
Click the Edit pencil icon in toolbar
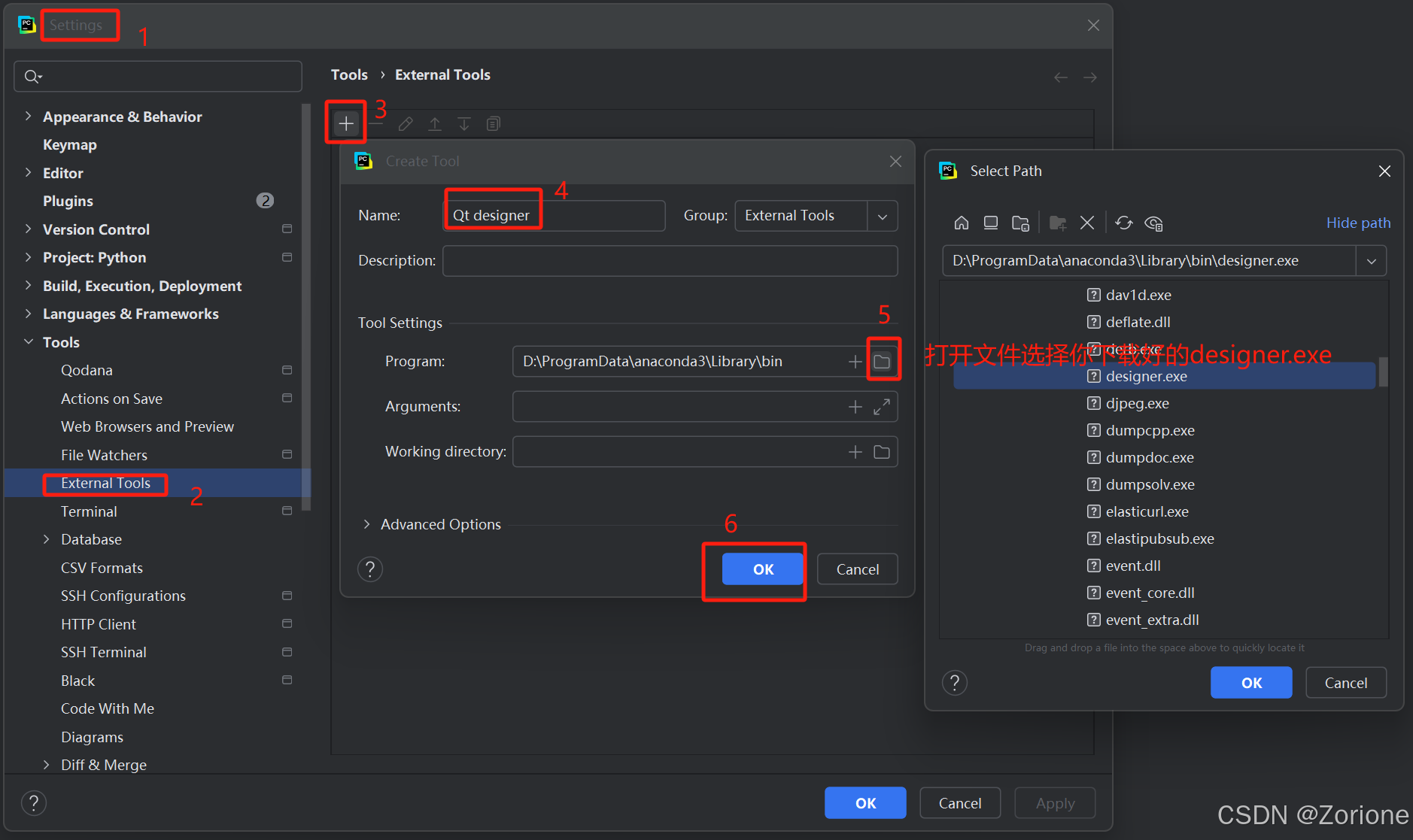click(x=406, y=124)
